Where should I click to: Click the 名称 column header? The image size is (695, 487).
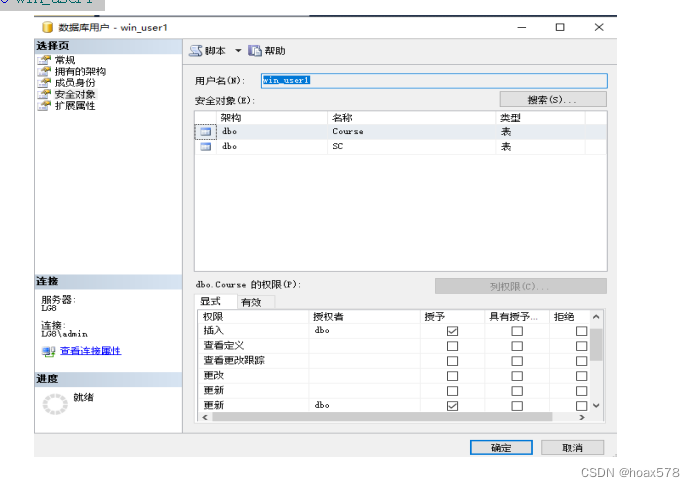412,118
